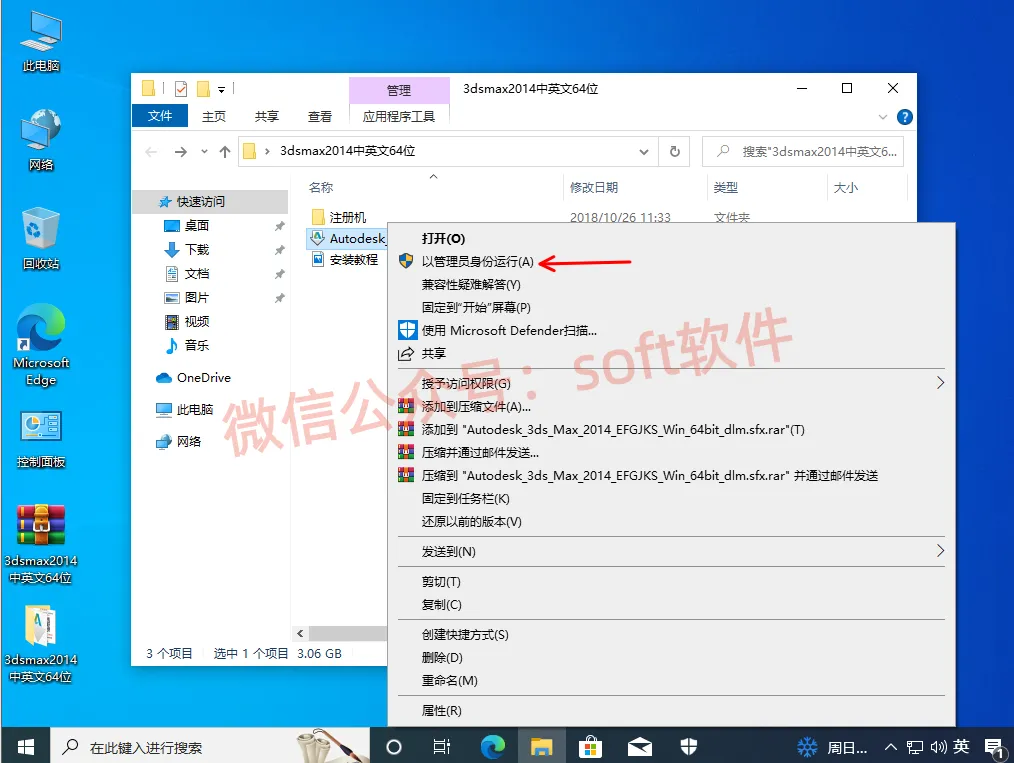Image resolution: width=1014 pixels, height=763 pixels.
Task: Open notification center icon
Action: 994,748
